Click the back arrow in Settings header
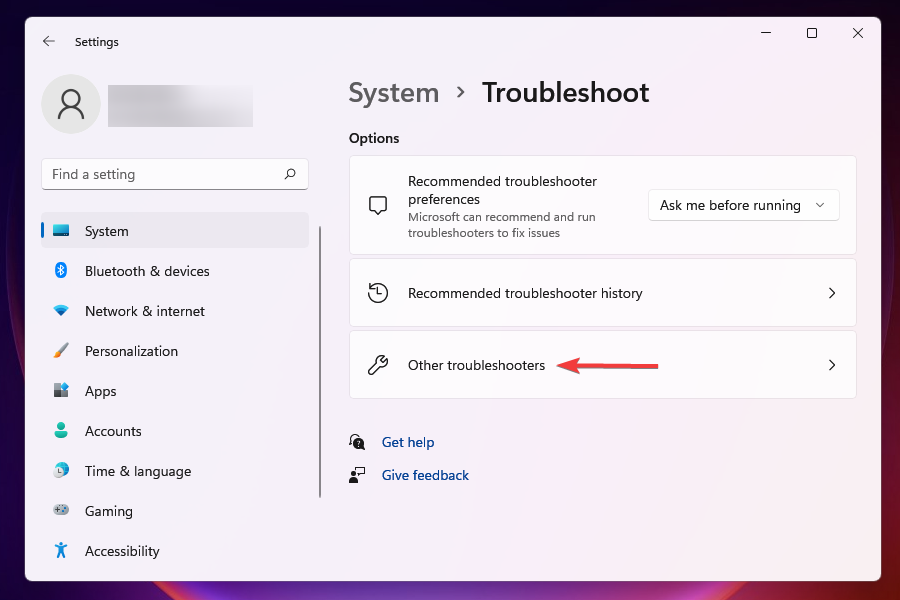This screenshot has width=900, height=600. point(48,42)
